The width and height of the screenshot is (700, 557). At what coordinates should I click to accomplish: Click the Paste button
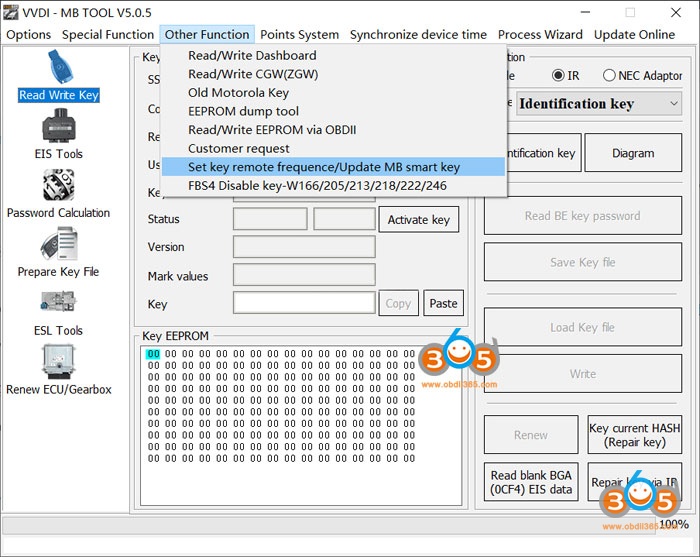[443, 303]
